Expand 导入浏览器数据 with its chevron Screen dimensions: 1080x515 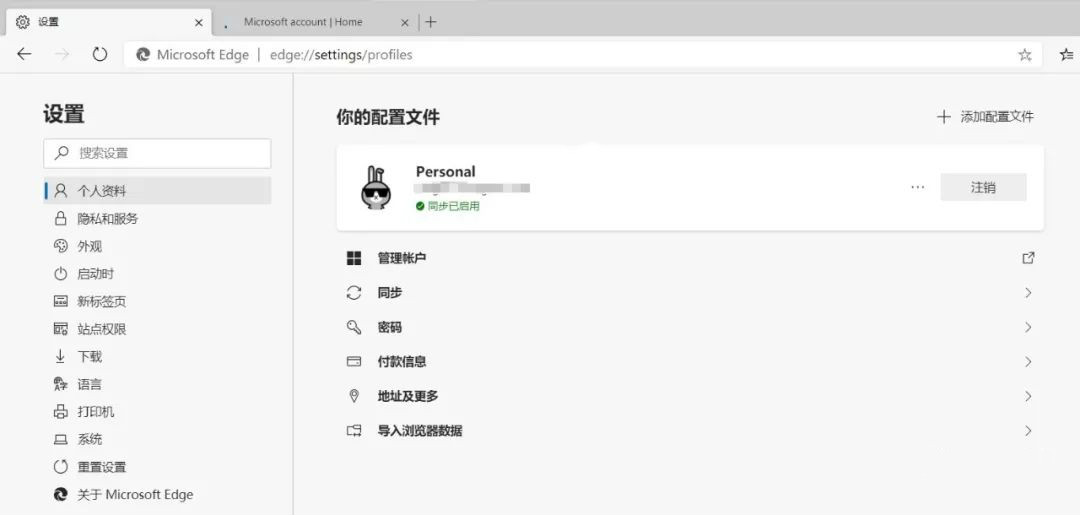(1028, 431)
